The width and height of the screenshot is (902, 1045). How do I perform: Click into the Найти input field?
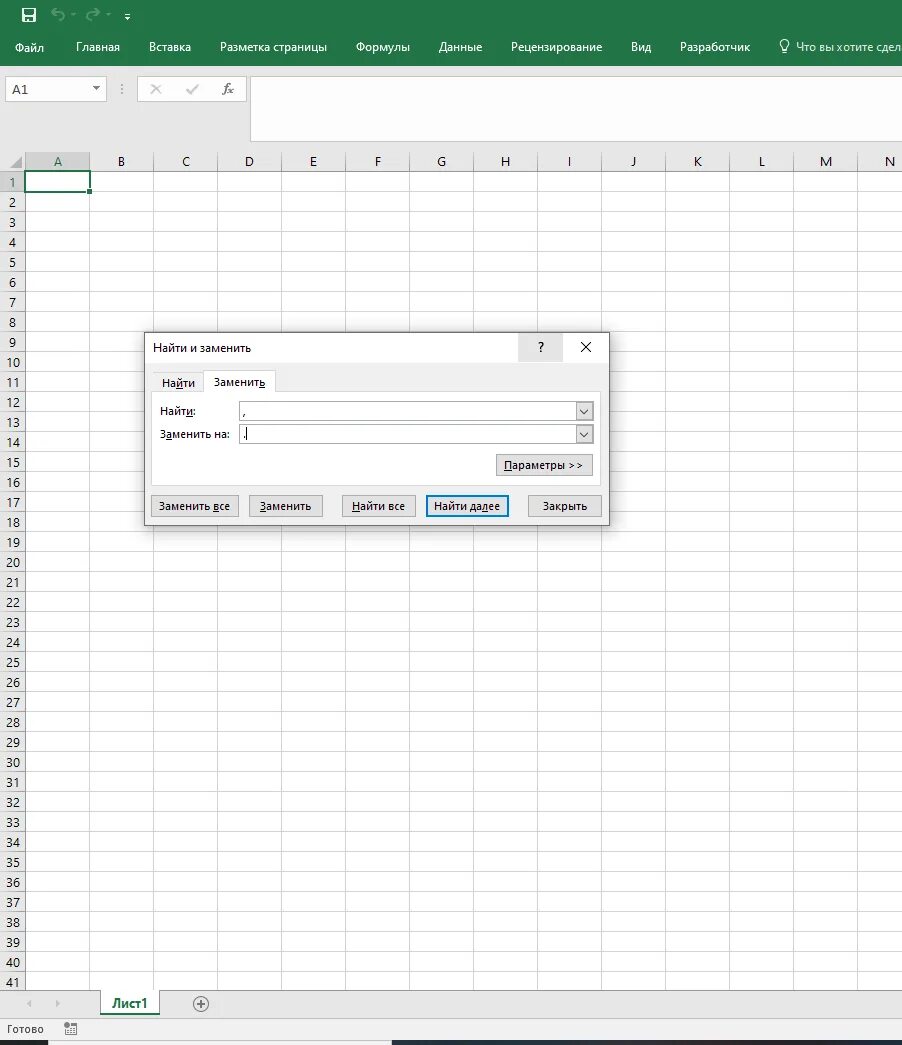tap(407, 411)
